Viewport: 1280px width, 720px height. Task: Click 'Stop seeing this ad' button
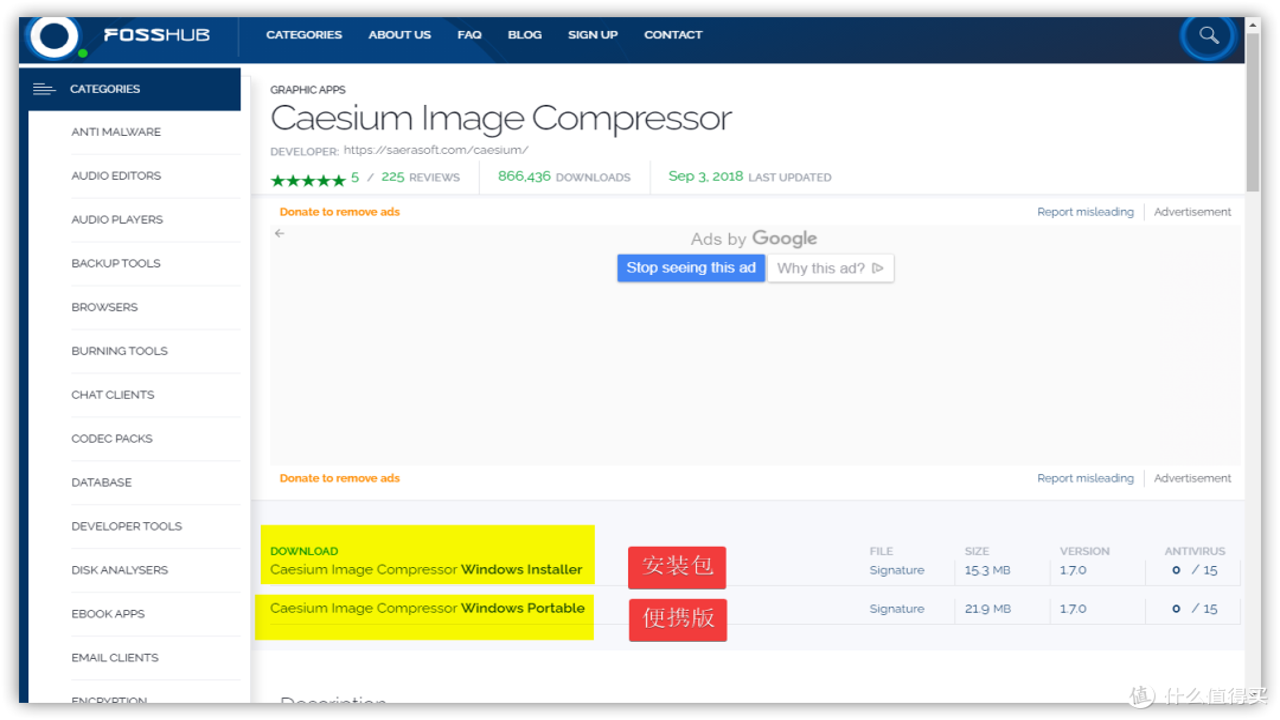pos(691,268)
